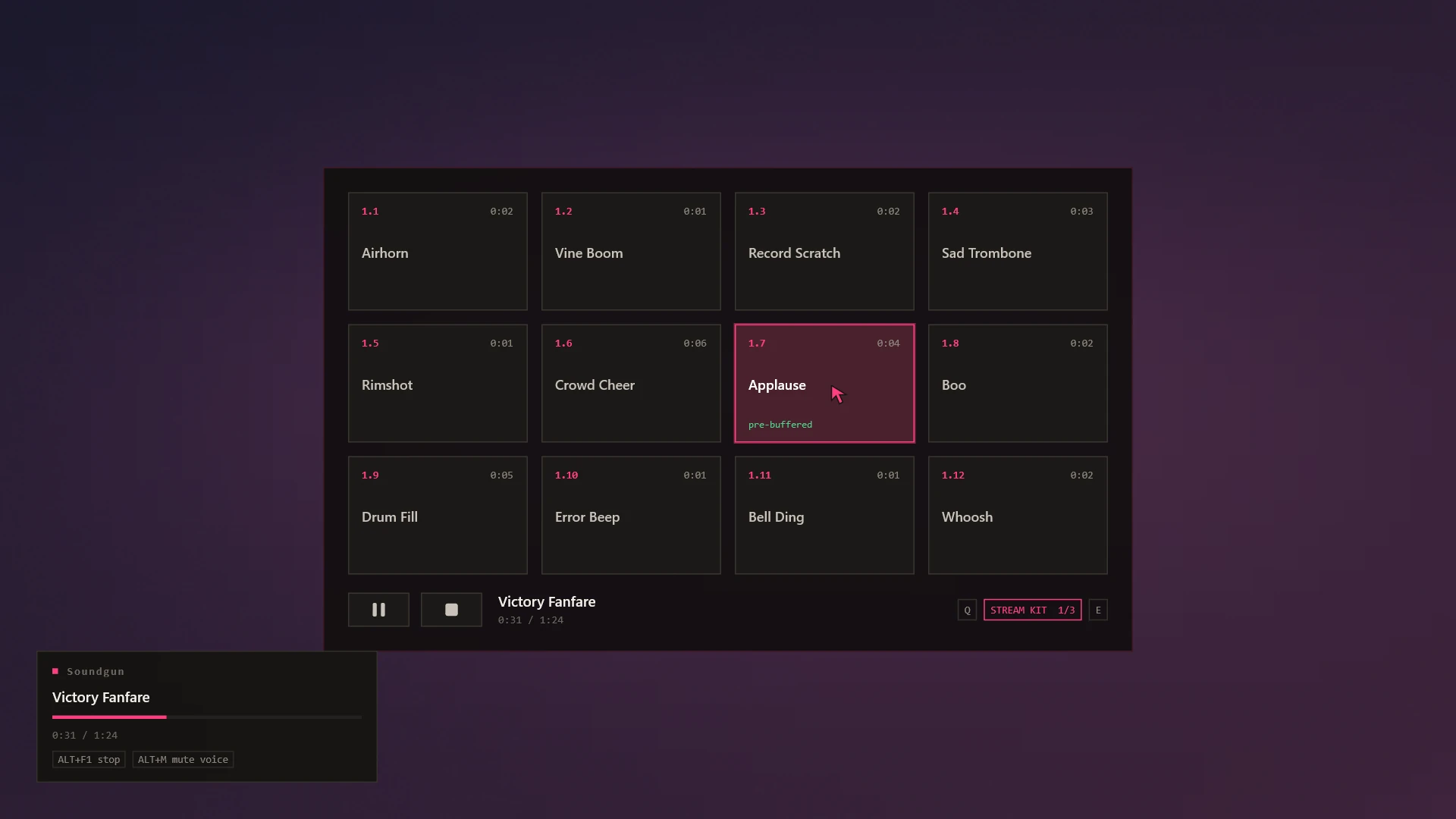Trigger the Airhorn sound pad
The height and width of the screenshot is (819, 1456).
point(438,251)
